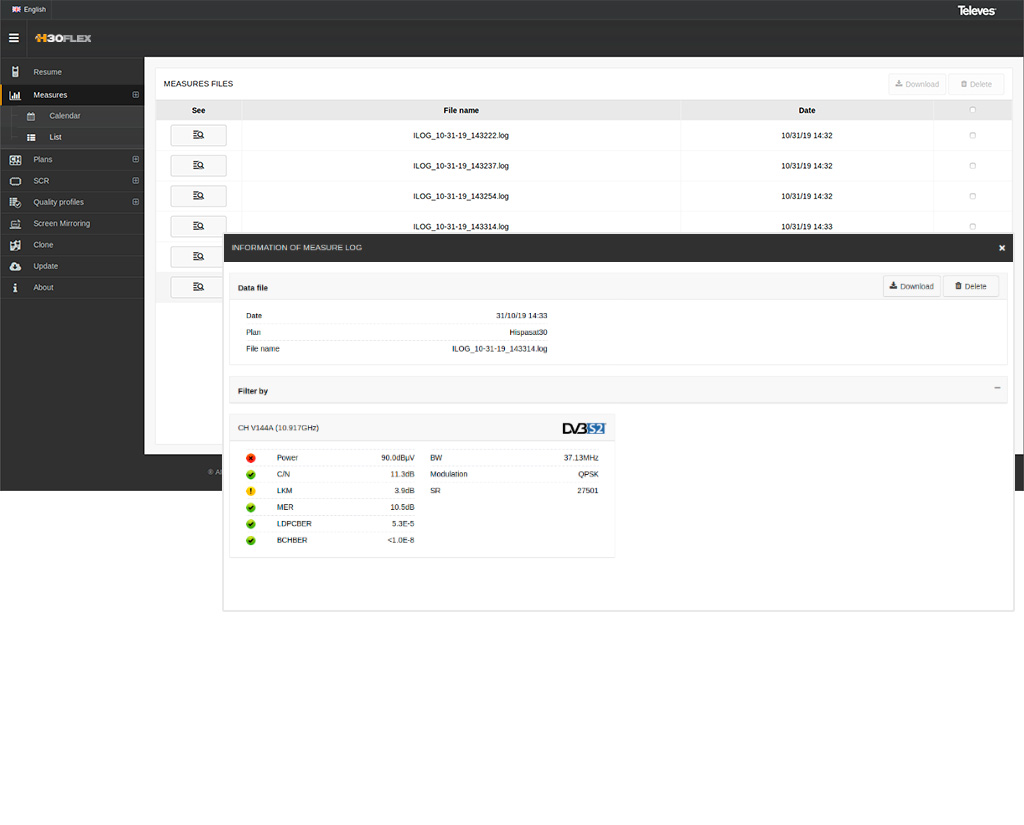Open the Screen Mirroring icon
Screen dimensions: 1024x825
click(15, 224)
